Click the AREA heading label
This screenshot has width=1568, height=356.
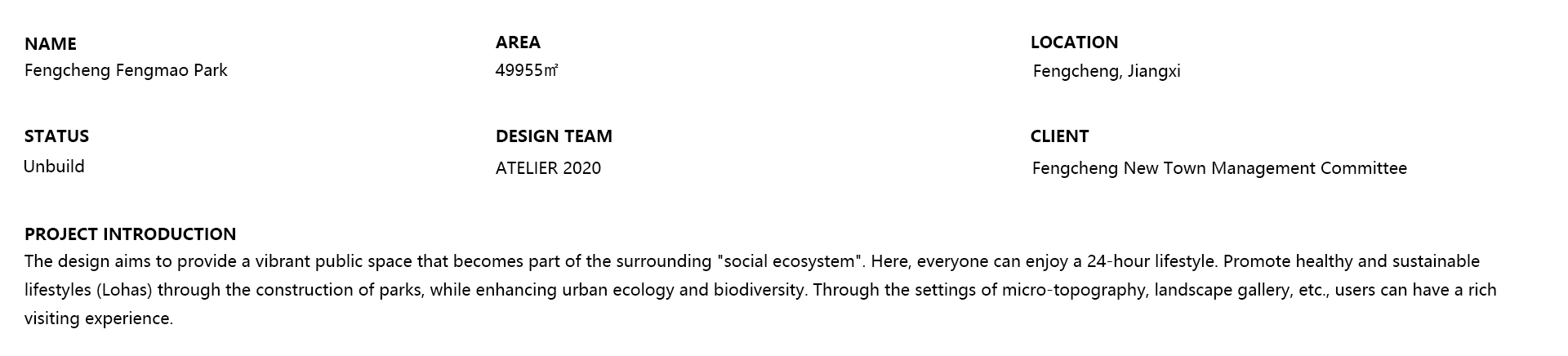518,42
